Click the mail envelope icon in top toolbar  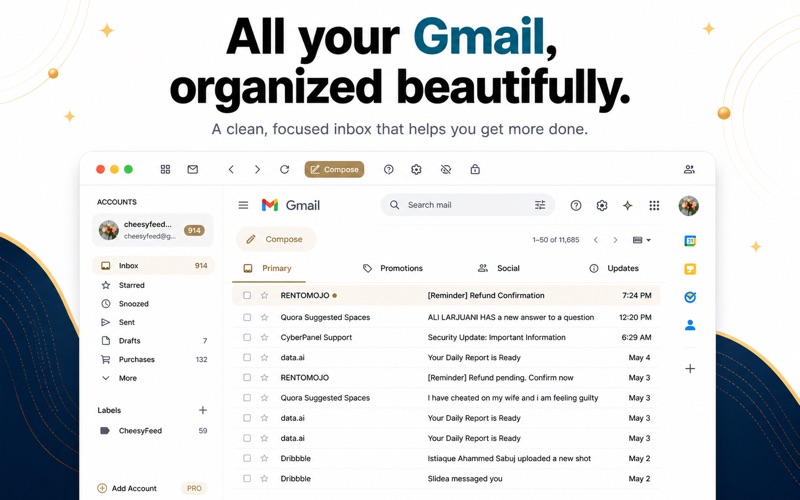pyautogui.click(x=192, y=169)
